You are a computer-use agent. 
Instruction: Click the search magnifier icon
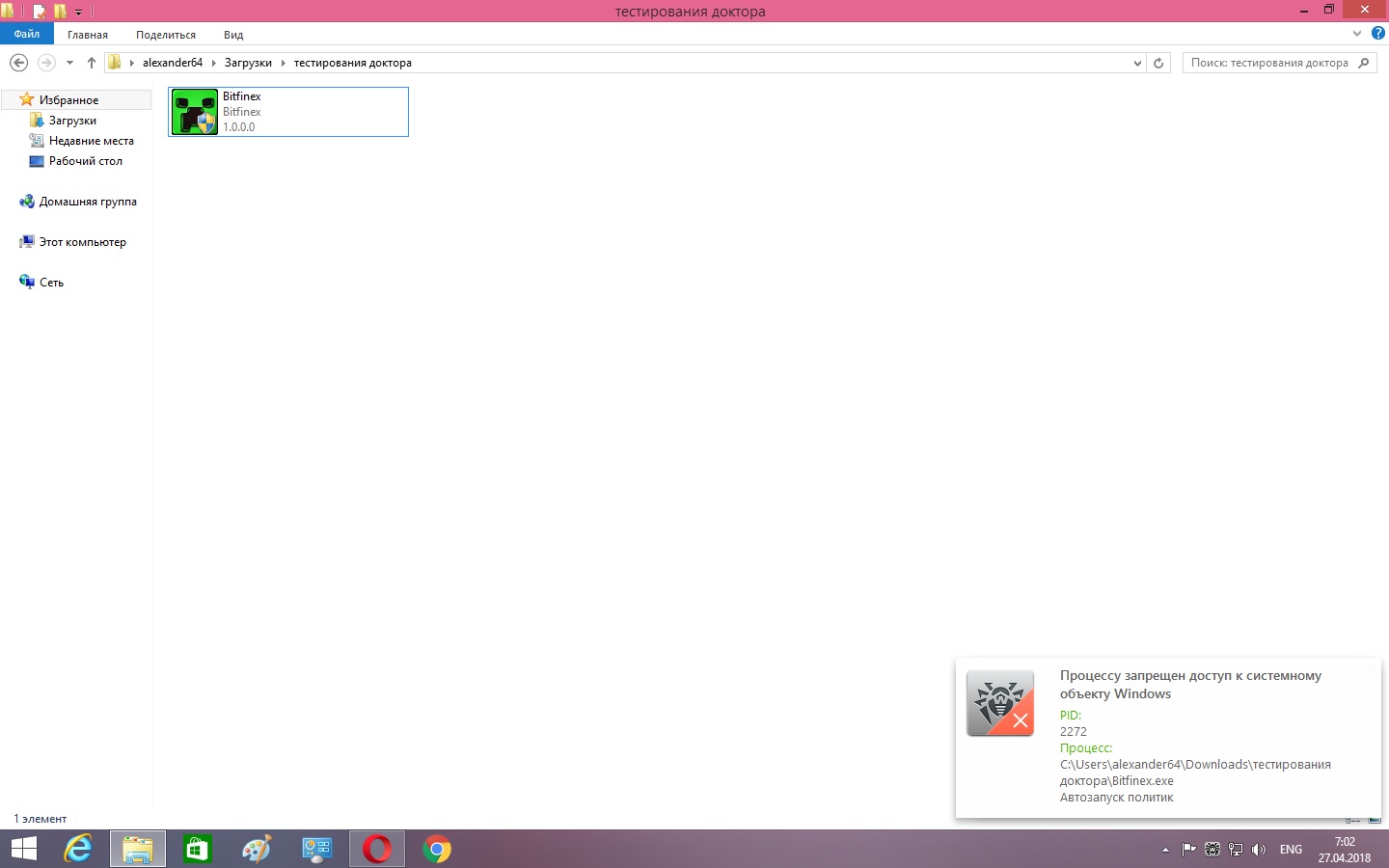pos(1364,63)
